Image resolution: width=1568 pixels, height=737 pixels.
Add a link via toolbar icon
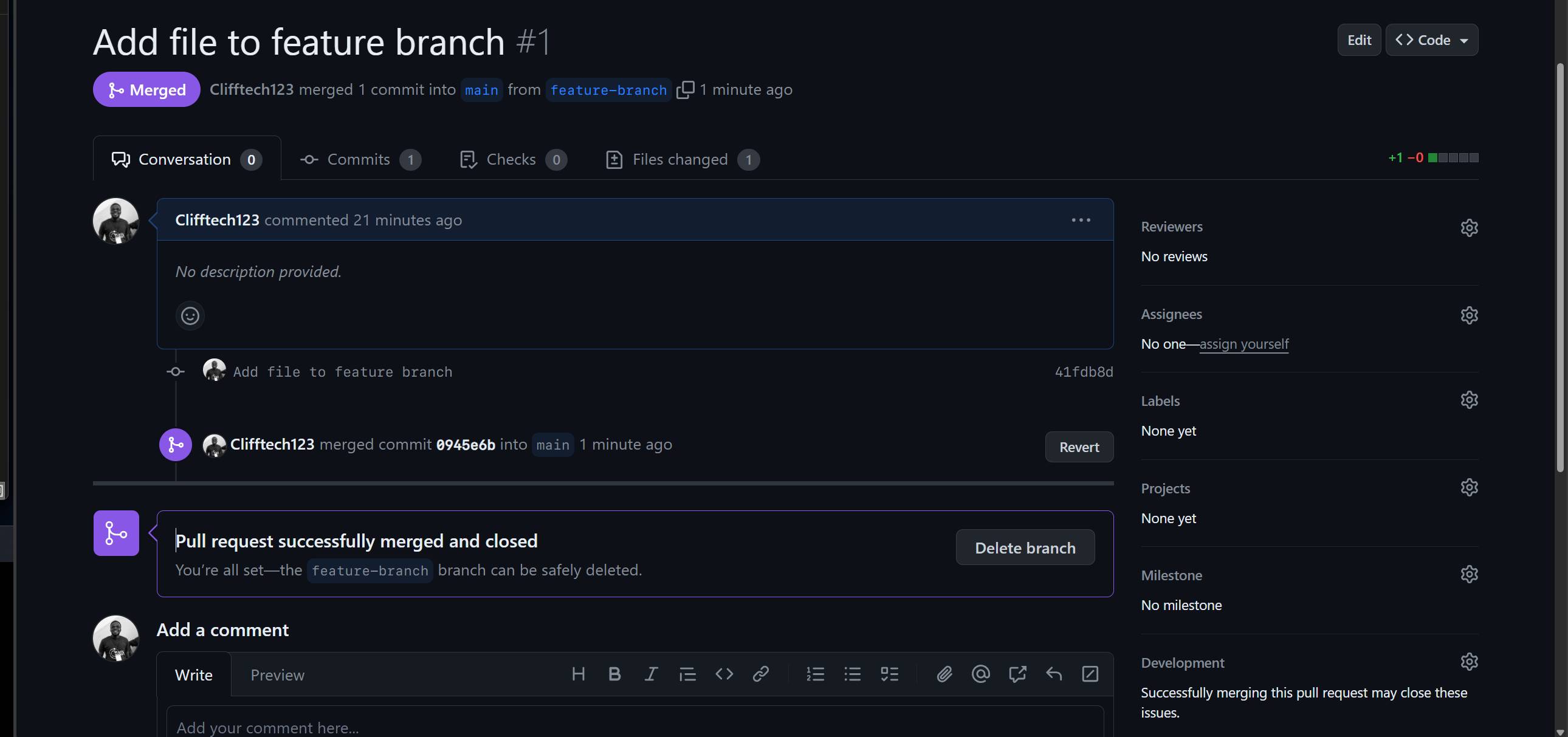coord(760,674)
